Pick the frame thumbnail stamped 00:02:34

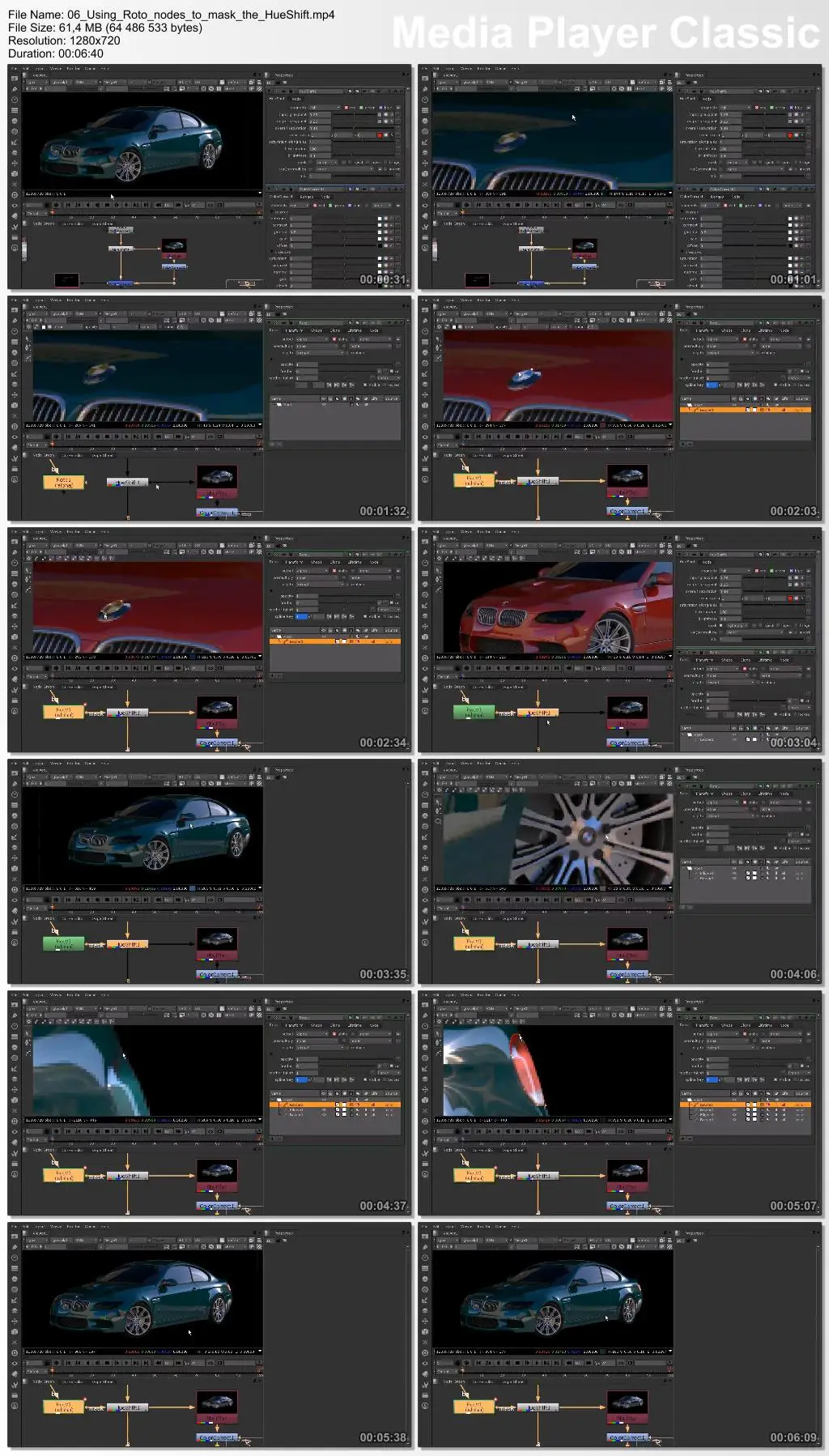pos(210,640)
